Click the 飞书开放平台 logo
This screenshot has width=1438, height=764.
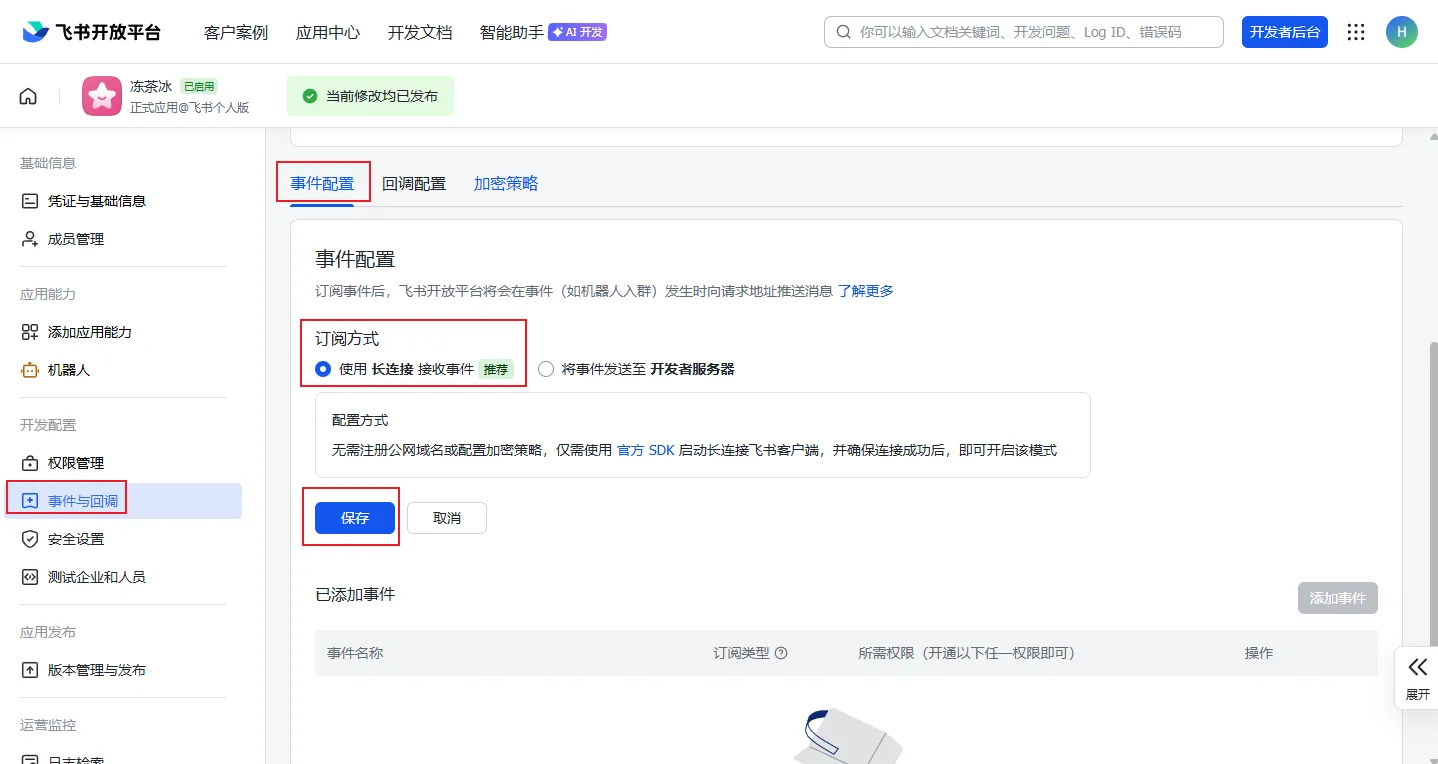click(91, 32)
